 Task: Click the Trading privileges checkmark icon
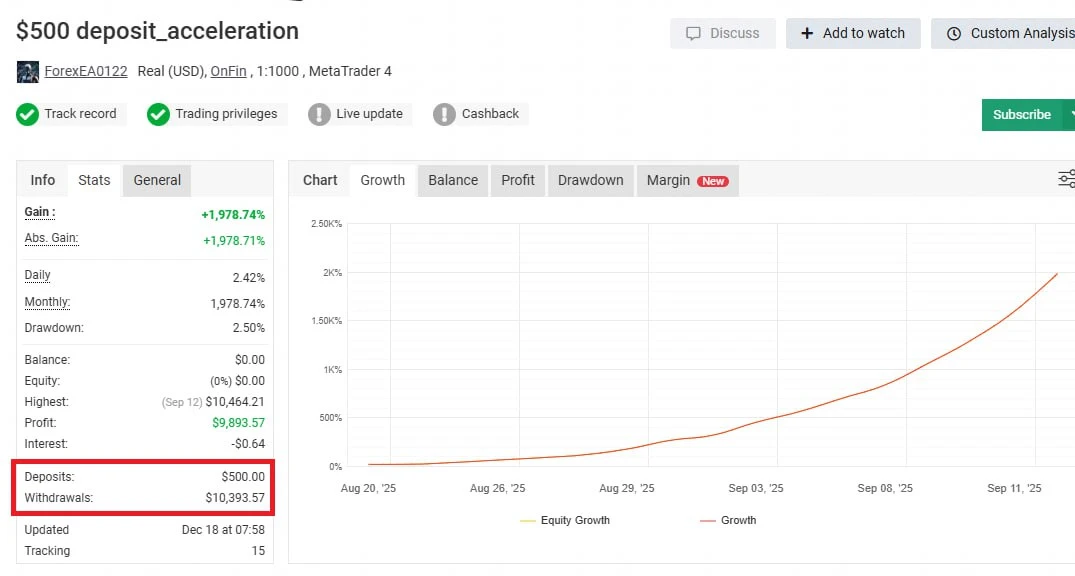[158, 114]
